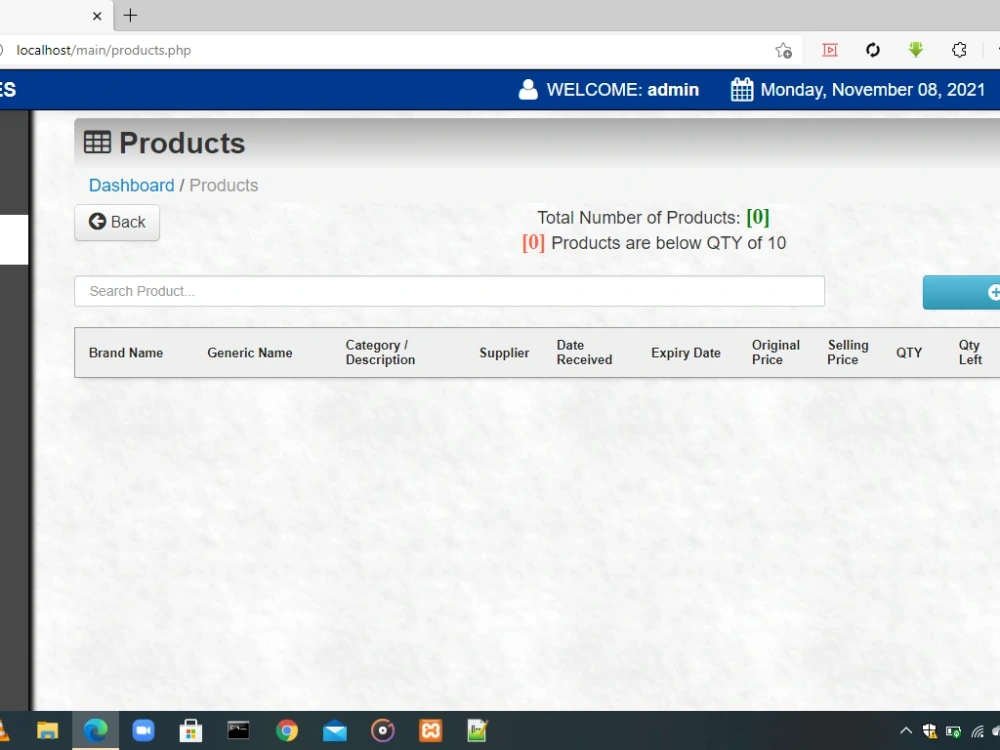
Task: Click the refresh page icon
Action: pos(872,49)
